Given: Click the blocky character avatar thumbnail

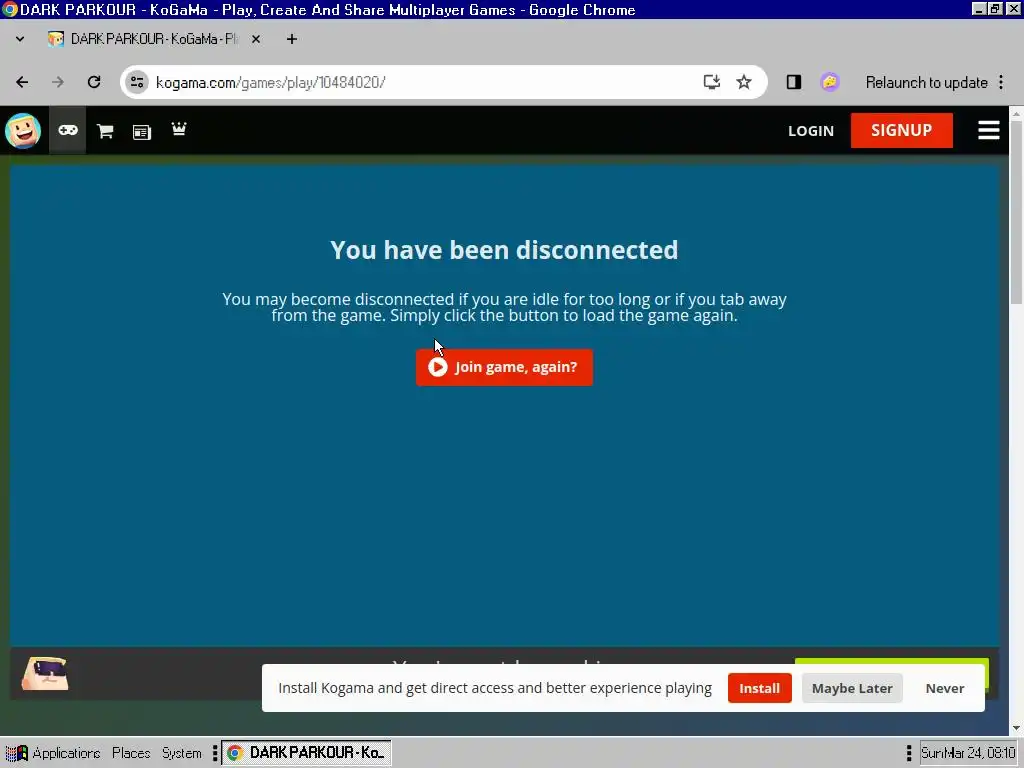Looking at the screenshot, I should coord(44,673).
